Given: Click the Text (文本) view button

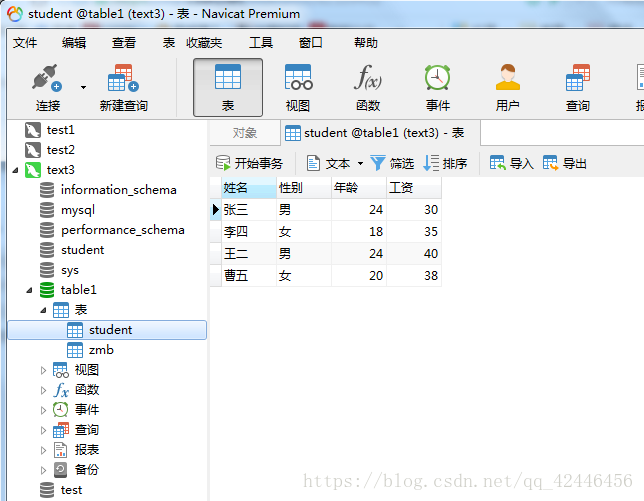Looking at the screenshot, I should (329, 163).
